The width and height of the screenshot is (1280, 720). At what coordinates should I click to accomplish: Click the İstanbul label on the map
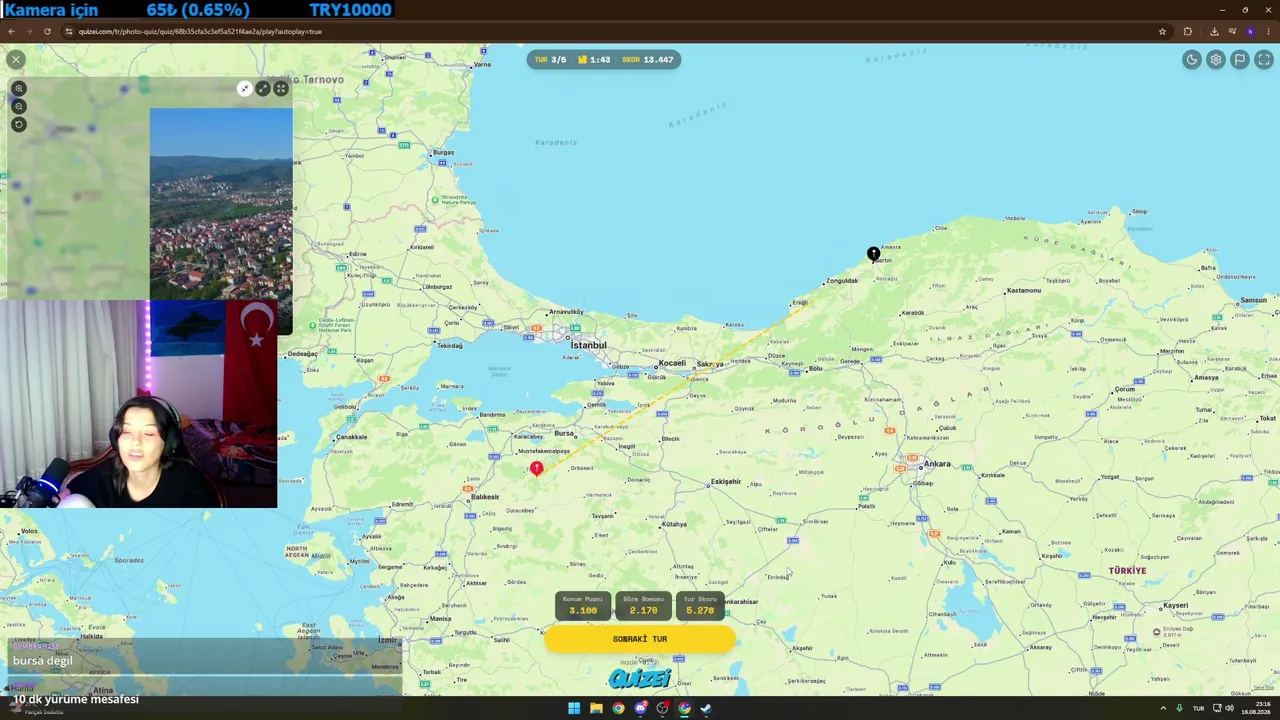(x=588, y=345)
